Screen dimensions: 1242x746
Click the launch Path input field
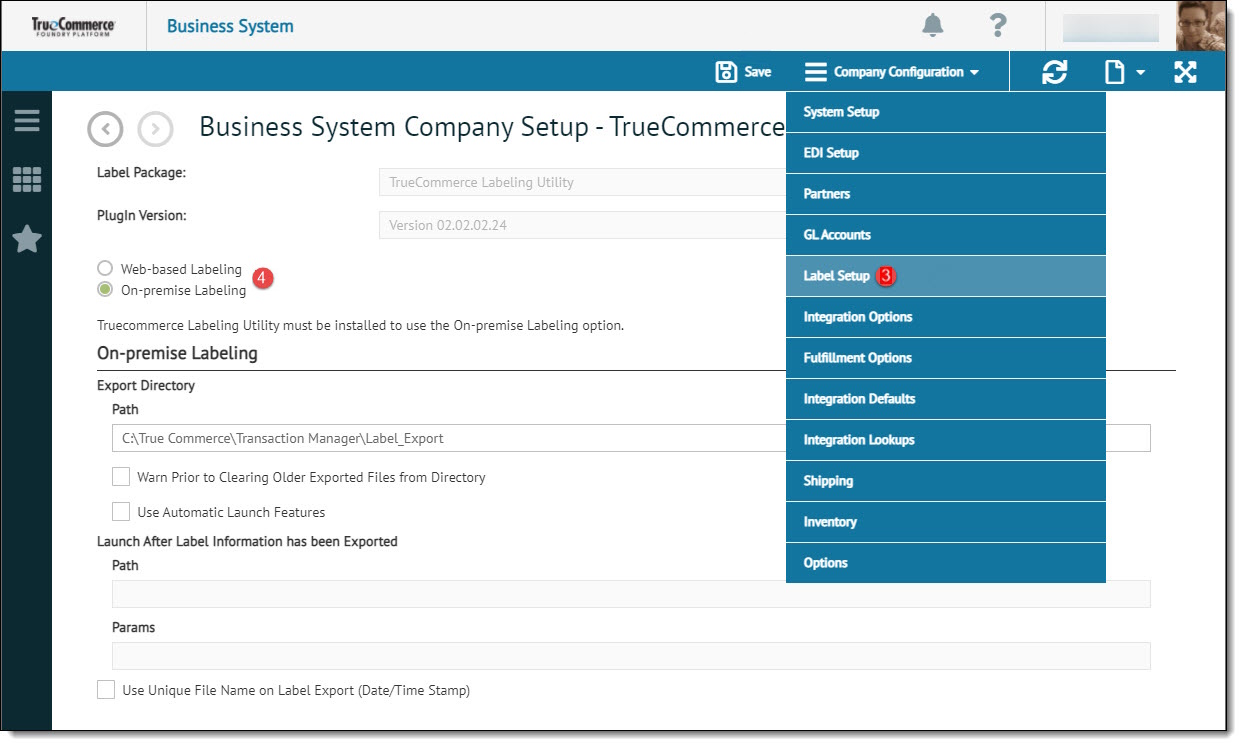[631, 594]
